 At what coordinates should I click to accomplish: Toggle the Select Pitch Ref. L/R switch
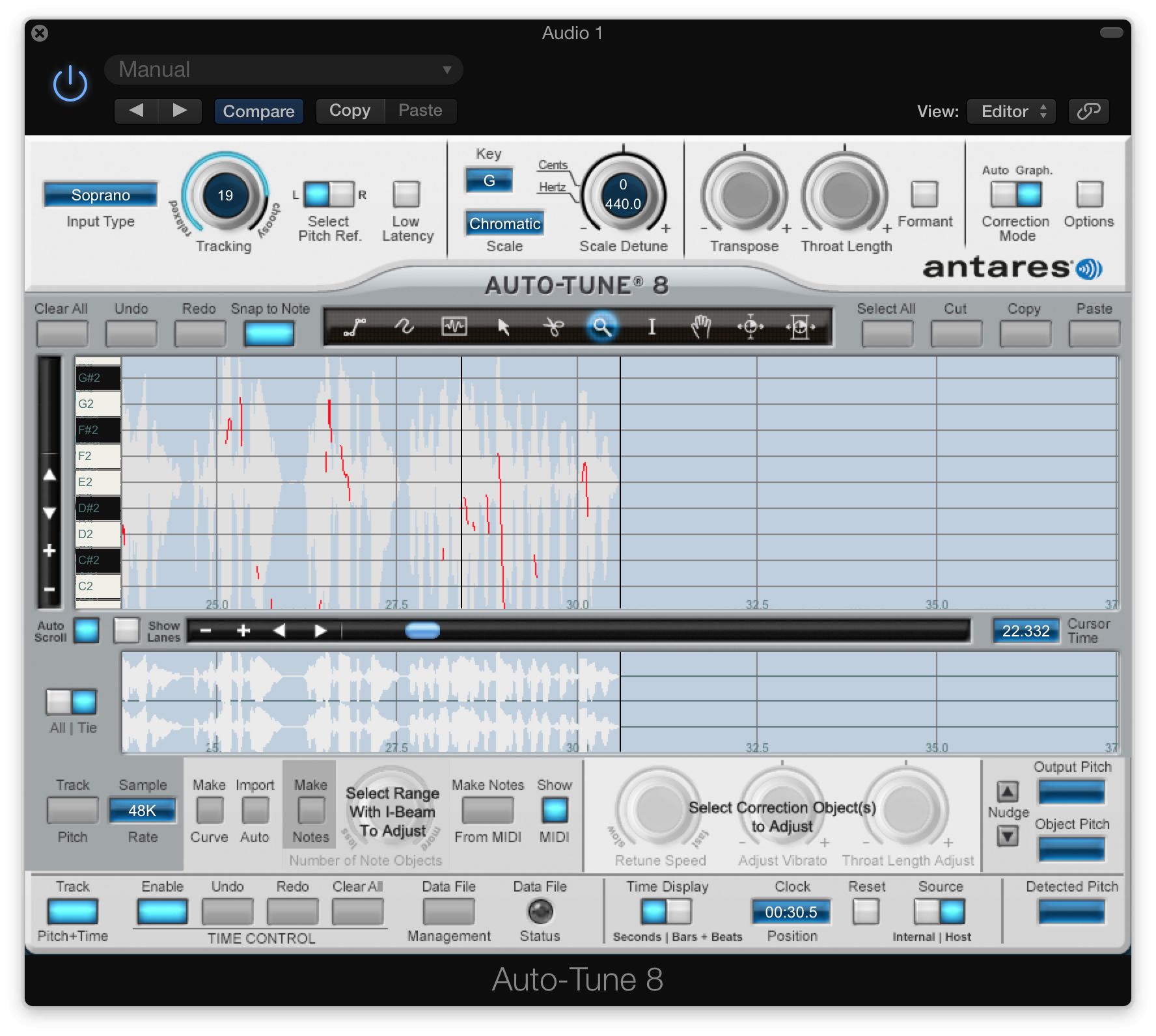(329, 195)
